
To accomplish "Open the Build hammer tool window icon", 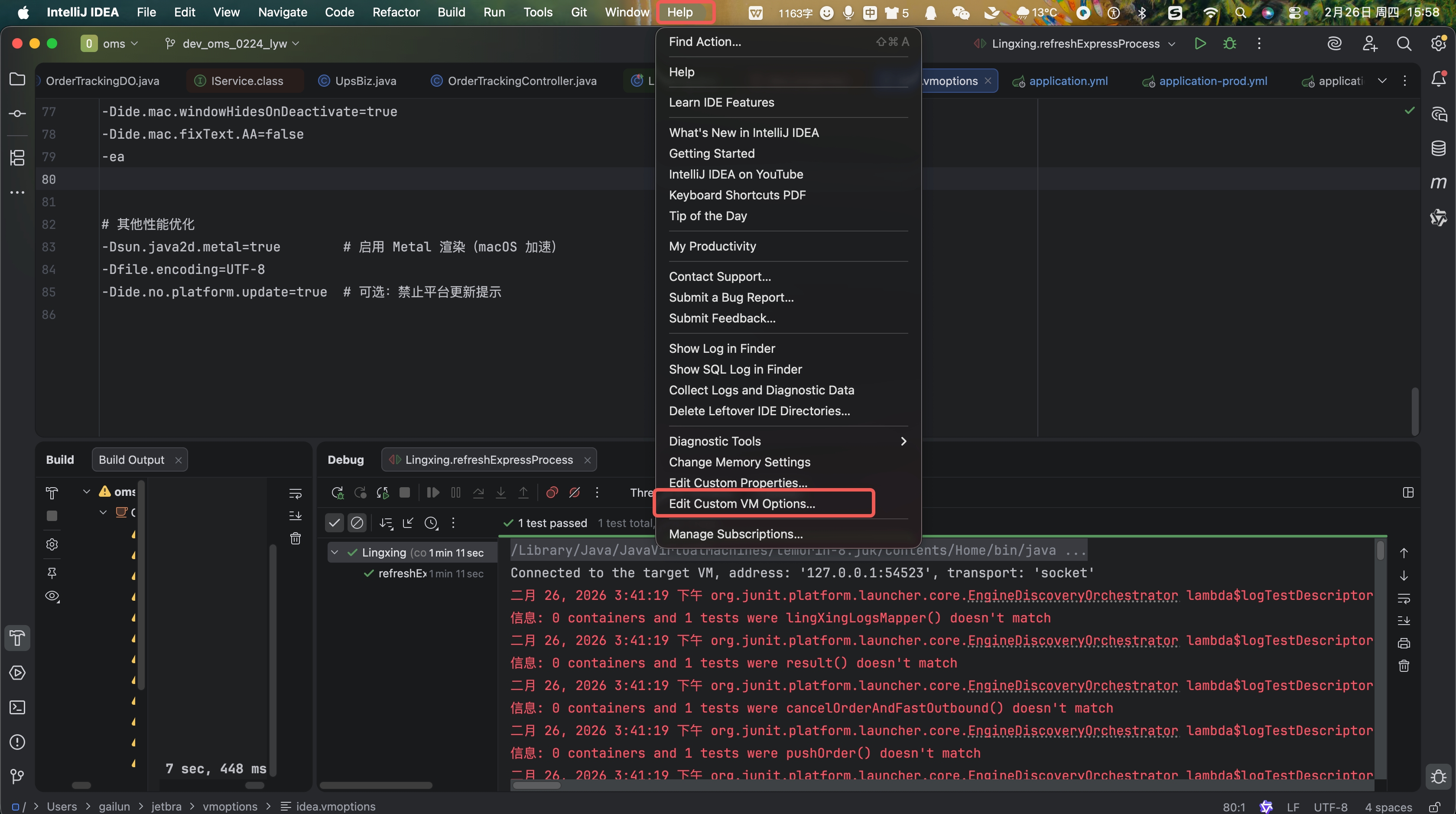I will coord(17,638).
